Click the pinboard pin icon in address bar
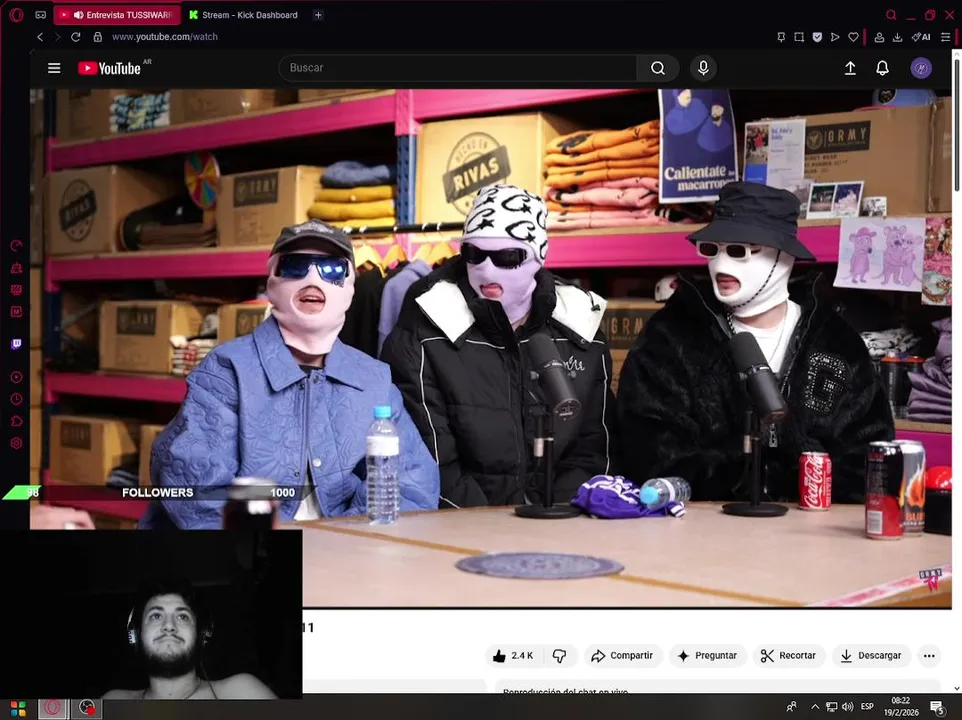Image resolution: width=962 pixels, height=720 pixels. pyautogui.click(x=781, y=37)
